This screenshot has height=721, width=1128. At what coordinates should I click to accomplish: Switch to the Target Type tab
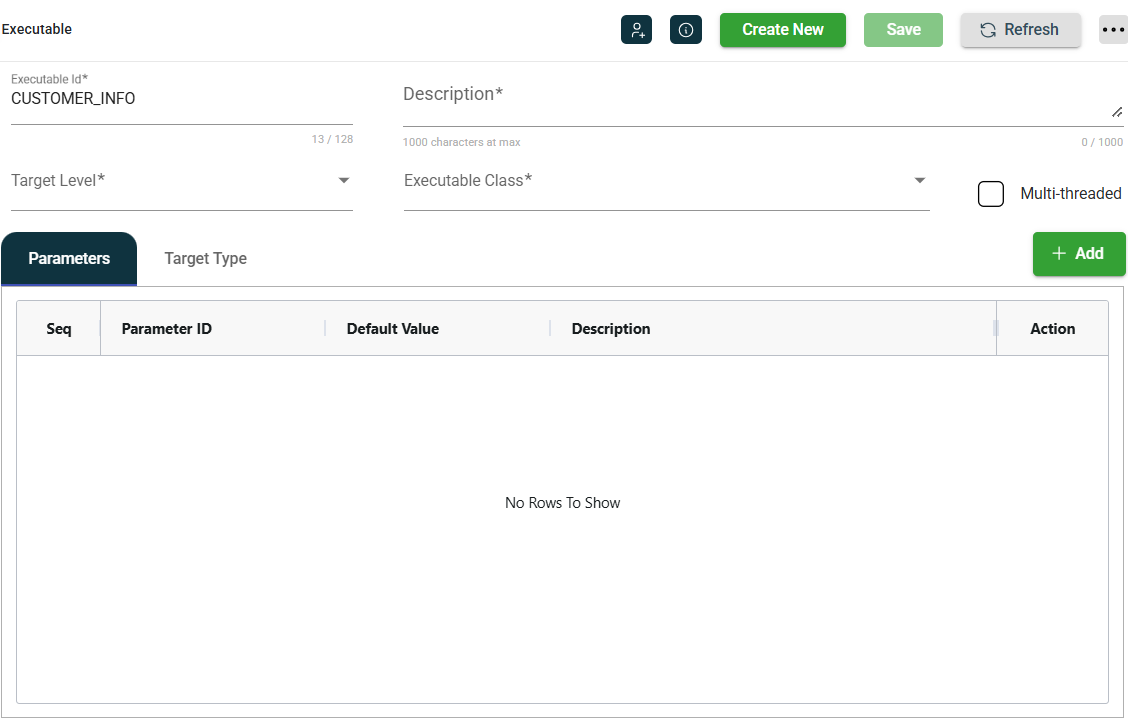(205, 259)
